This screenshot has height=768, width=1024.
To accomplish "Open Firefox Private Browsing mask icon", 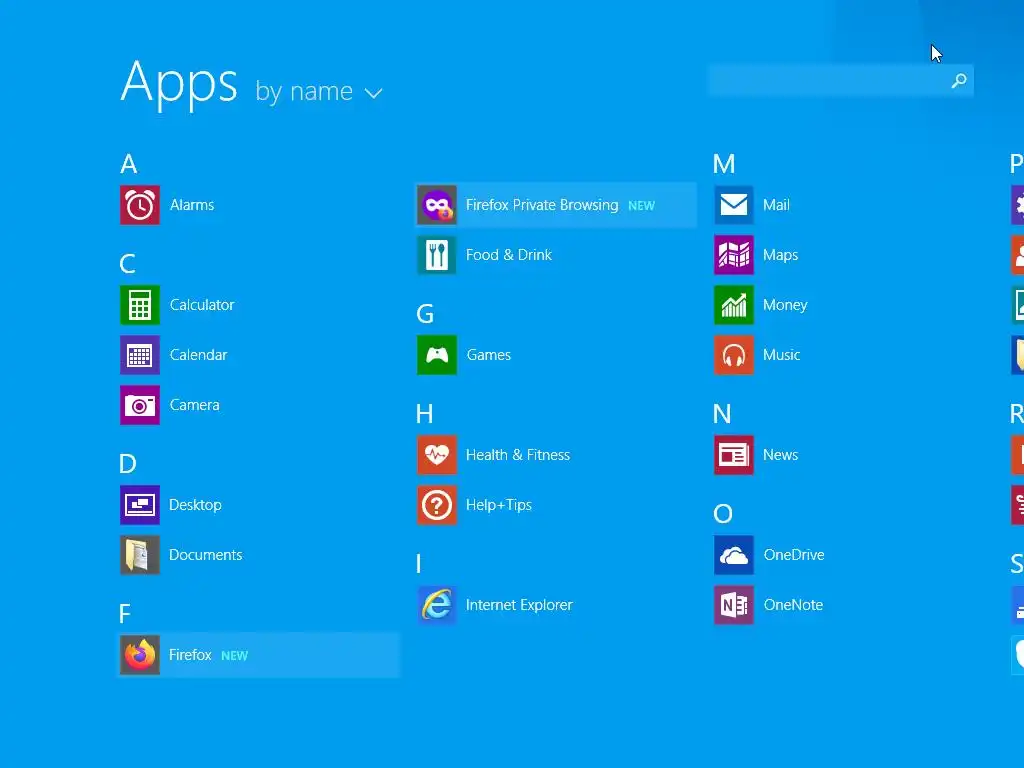I will click(437, 205).
